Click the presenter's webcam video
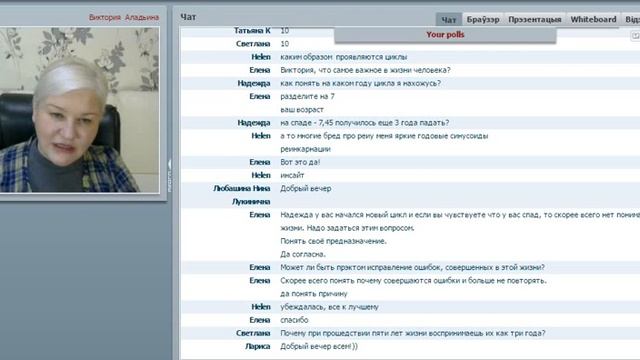This screenshot has width=640, height=360. click(x=79, y=110)
